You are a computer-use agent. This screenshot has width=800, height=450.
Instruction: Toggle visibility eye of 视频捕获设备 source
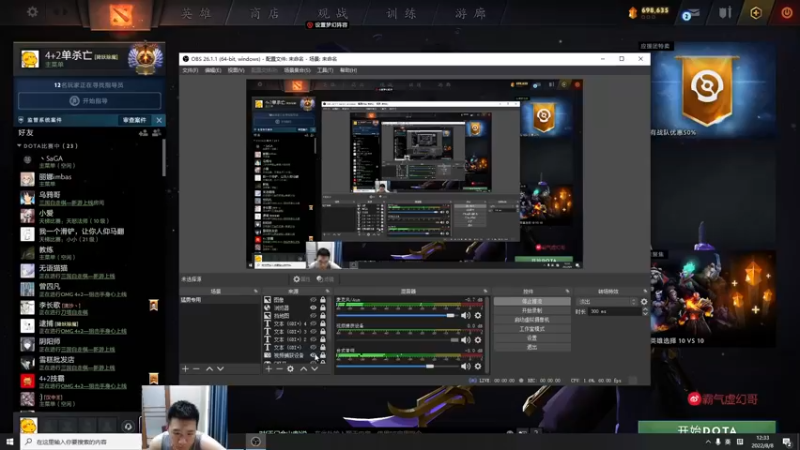(x=313, y=355)
